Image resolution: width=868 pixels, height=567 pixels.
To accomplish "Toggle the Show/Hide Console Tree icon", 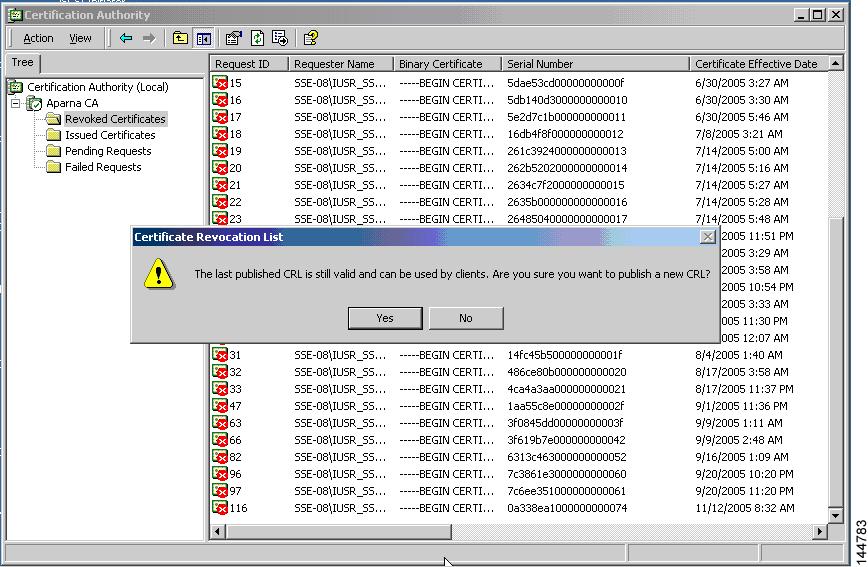I will [x=204, y=38].
